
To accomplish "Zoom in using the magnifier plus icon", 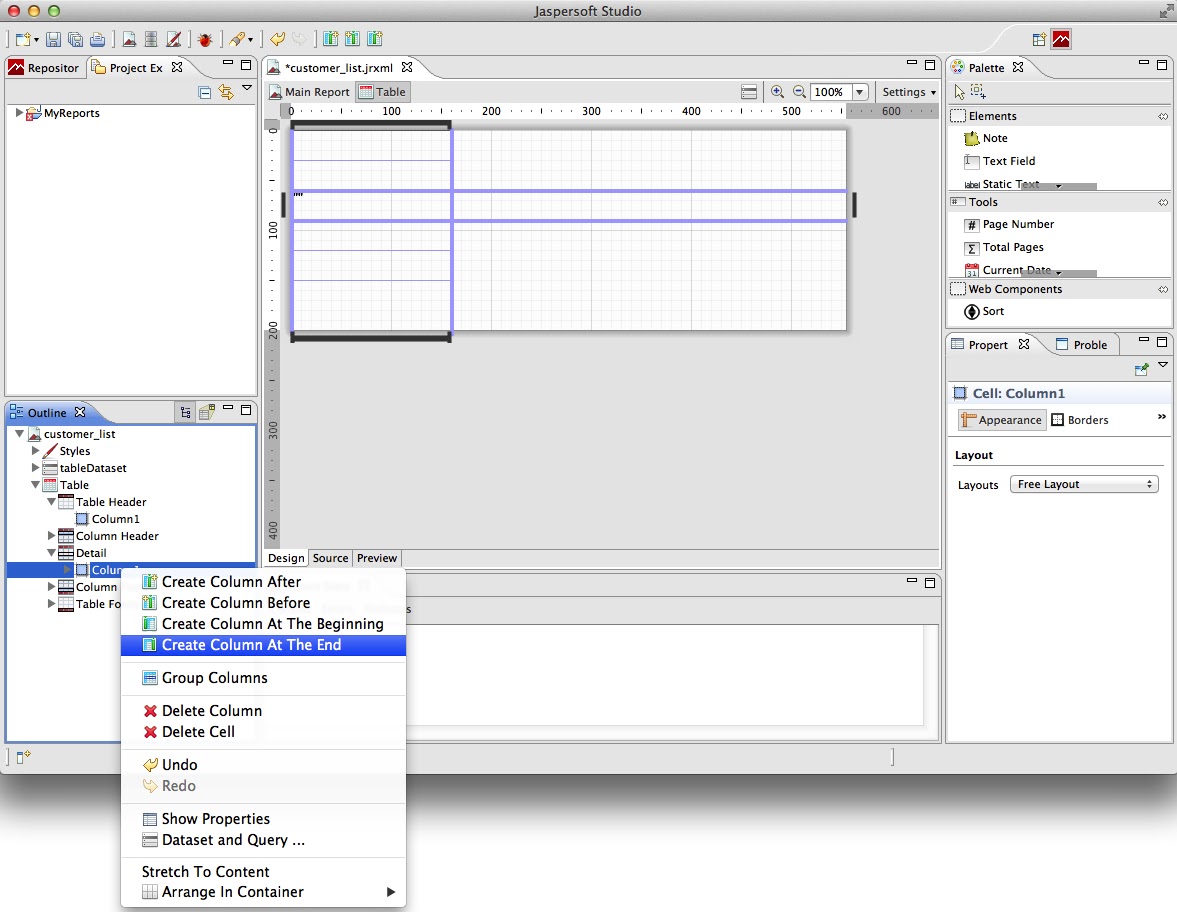I will (x=779, y=91).
